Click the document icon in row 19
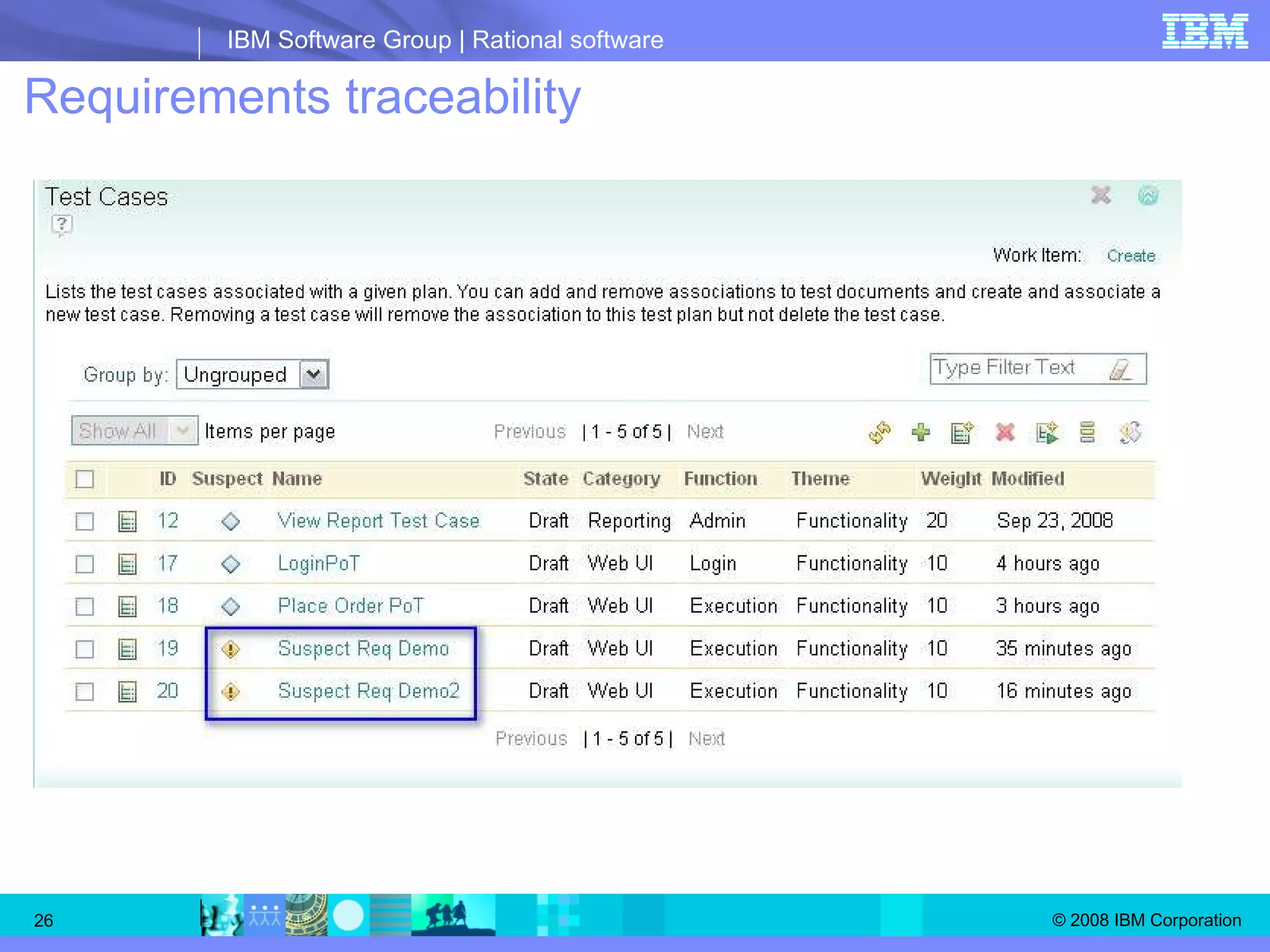The image size is (1270, 952). point(127,649)
